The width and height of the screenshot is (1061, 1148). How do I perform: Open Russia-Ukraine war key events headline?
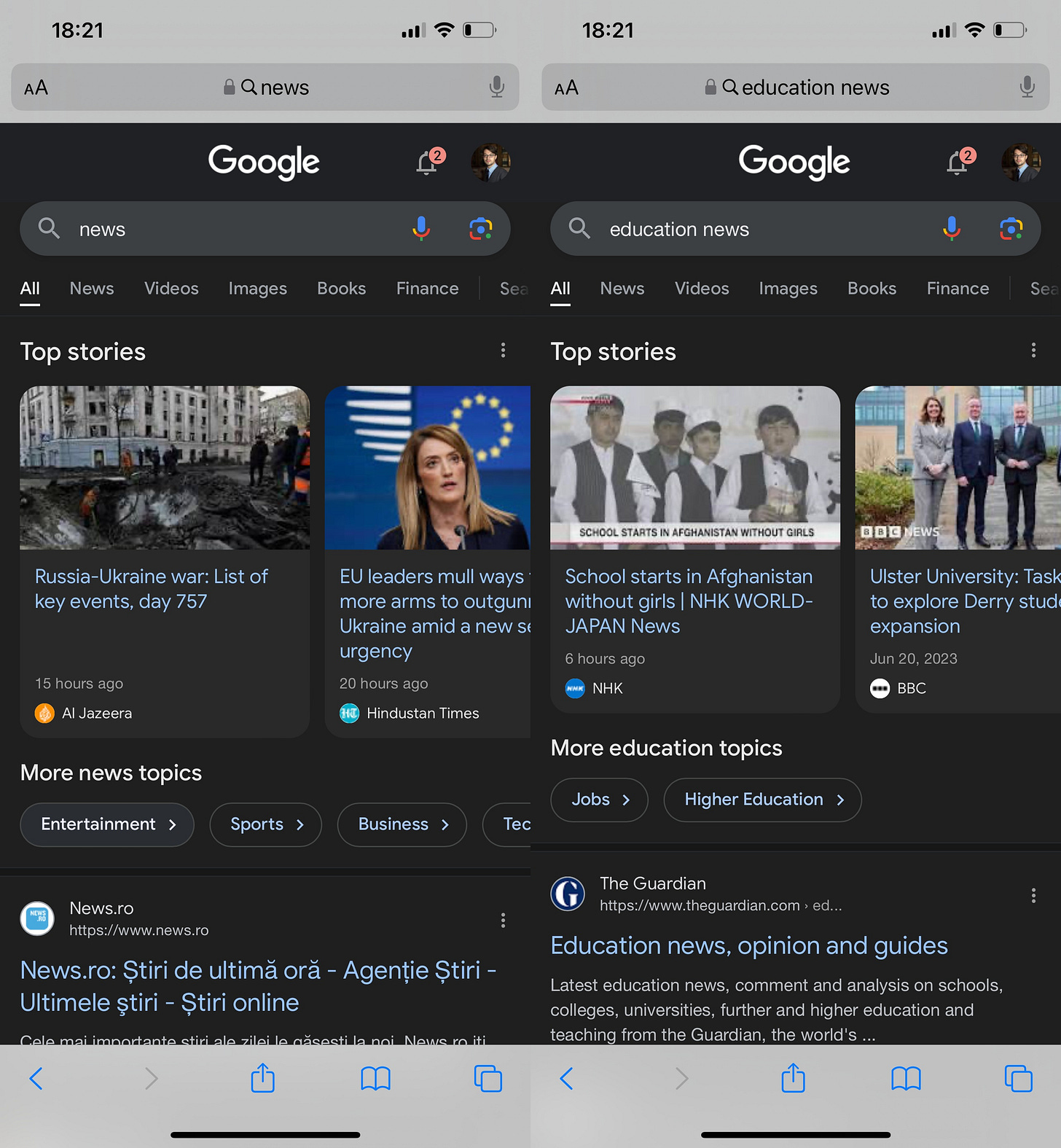coord(152,589)
